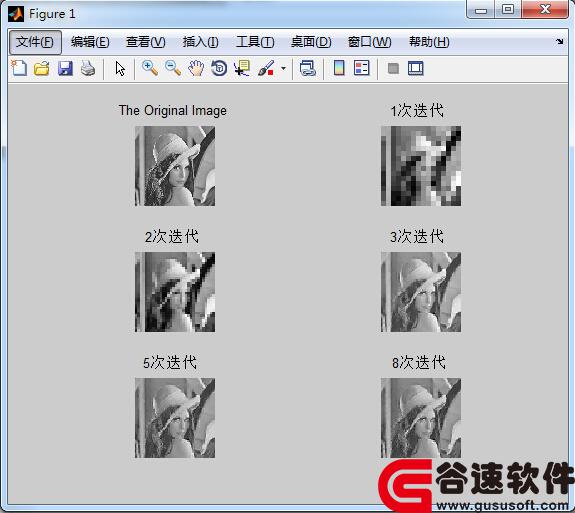The image size is (575, 513).
Task: Select the Pan hand tool
Action: (196, 68)
